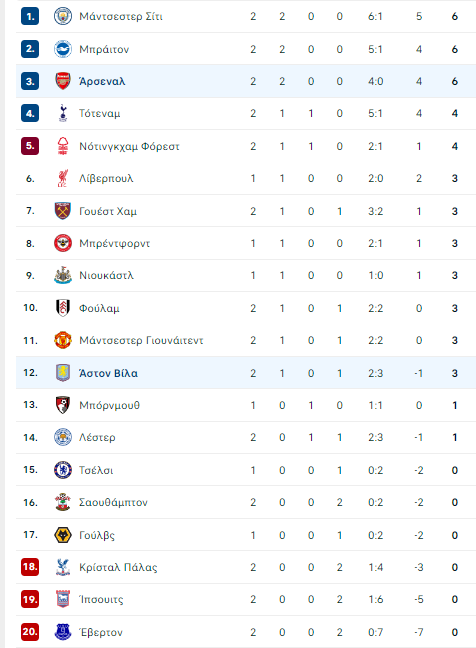This screenshot has height=648, width=476.
Task: Click the Brentford bee logo
Action: (x=63, y=243)
